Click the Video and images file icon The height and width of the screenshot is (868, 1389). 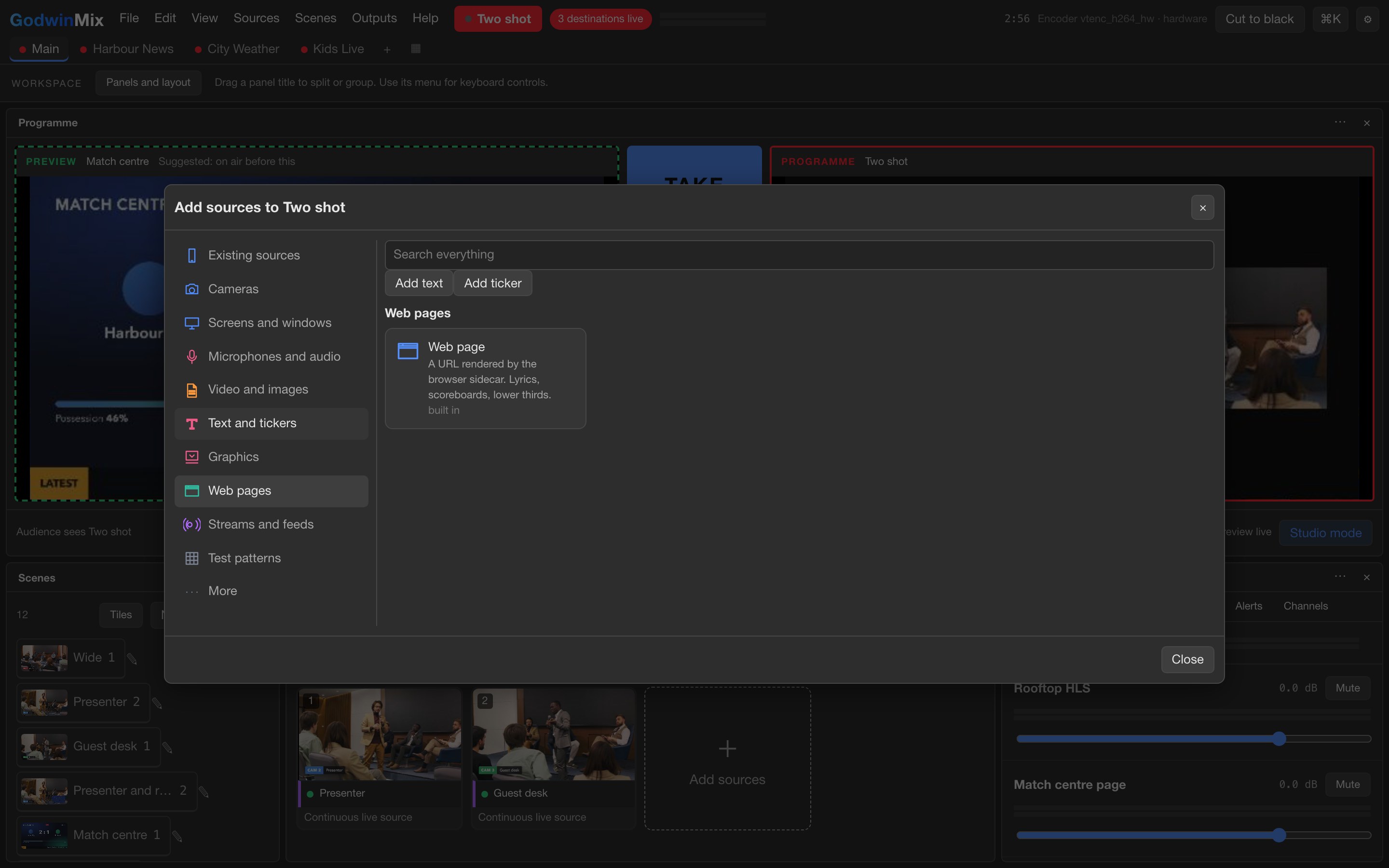point(191,390)
